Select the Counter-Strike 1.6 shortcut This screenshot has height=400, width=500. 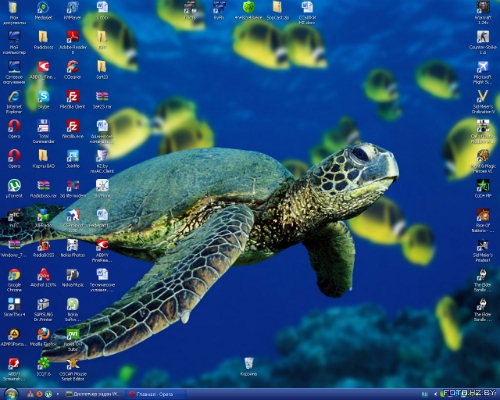483,42
